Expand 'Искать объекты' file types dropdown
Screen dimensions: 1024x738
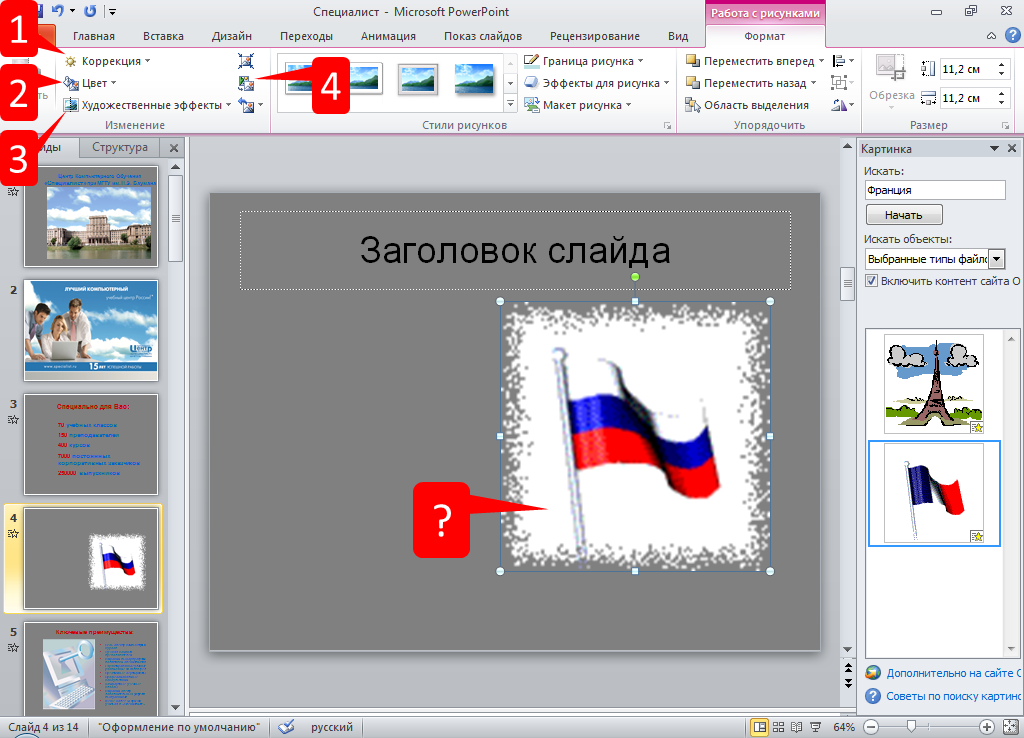(995, 259)
